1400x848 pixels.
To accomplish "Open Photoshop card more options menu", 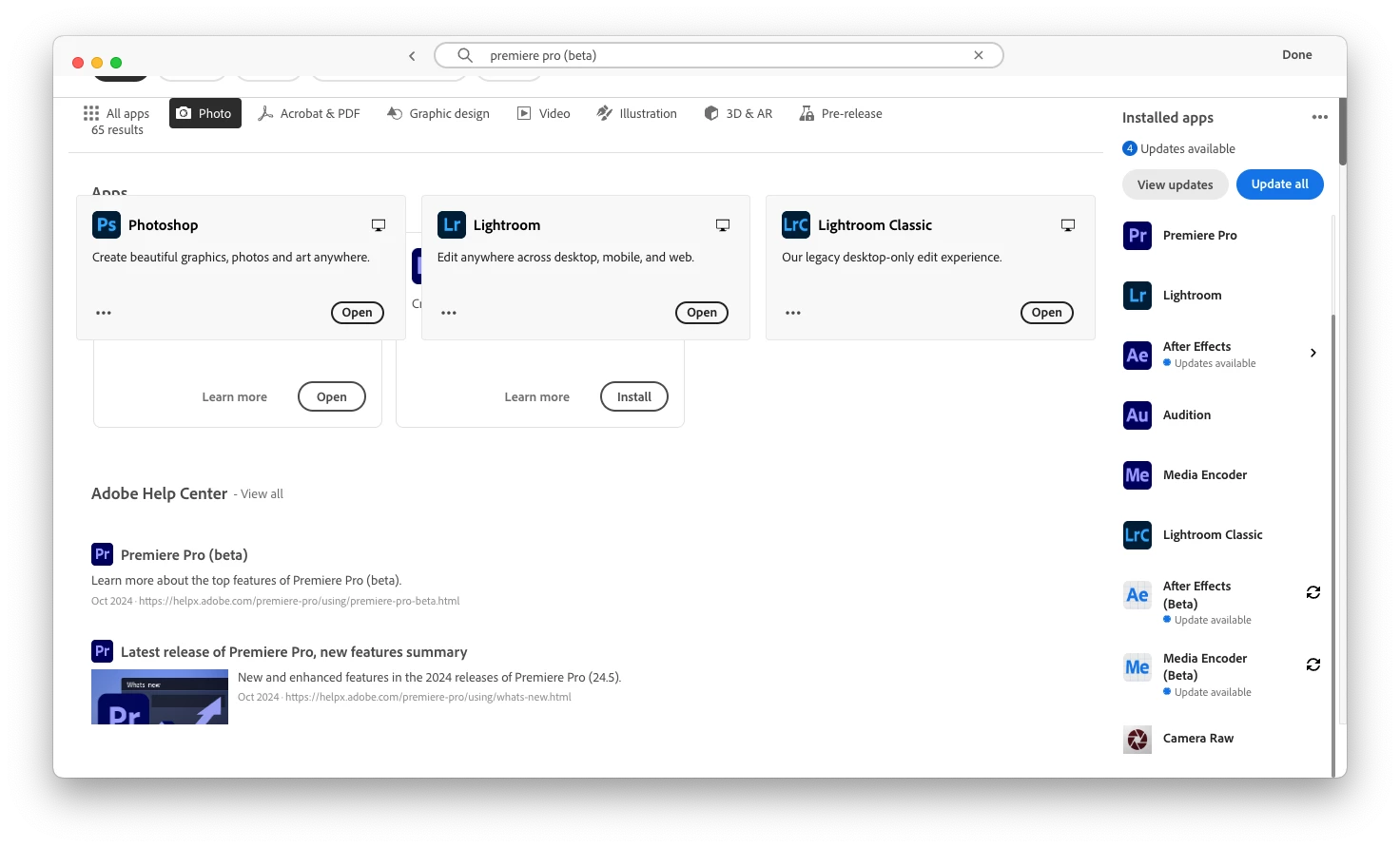I will 104,313.
